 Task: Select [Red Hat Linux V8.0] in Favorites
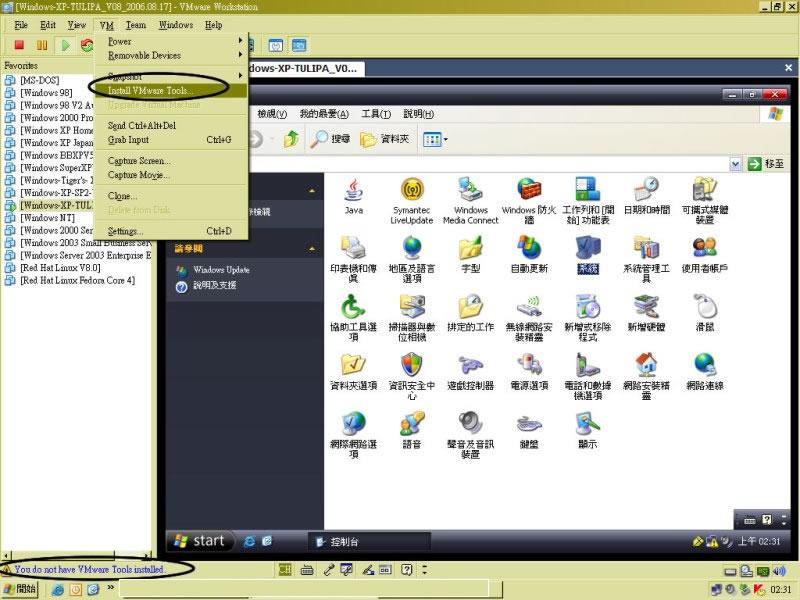(60, 268)
